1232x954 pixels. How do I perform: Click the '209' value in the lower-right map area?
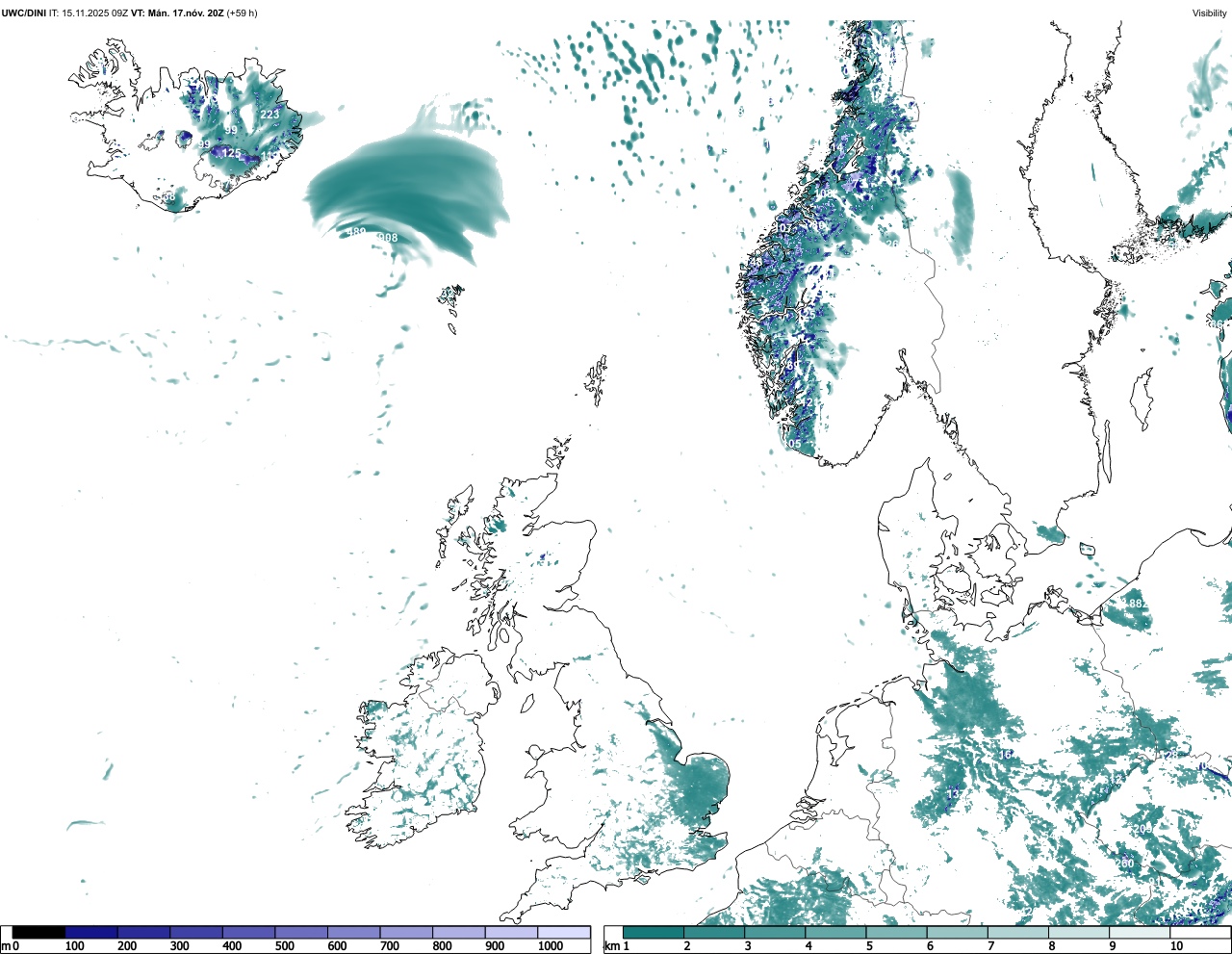click(1142, 830)
